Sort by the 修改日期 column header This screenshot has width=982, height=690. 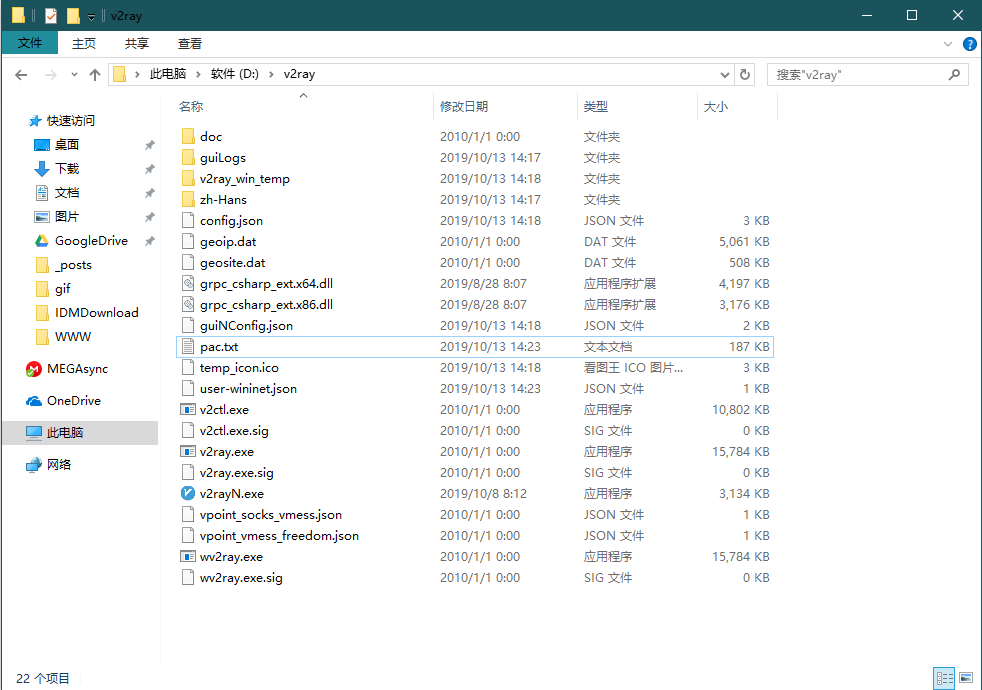505,106
